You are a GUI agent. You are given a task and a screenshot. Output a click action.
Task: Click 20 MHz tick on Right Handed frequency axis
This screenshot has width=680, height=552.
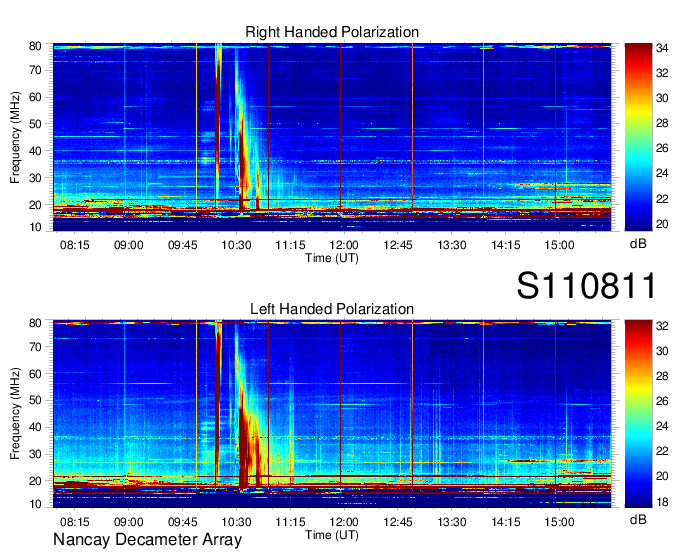pos(35,205)
